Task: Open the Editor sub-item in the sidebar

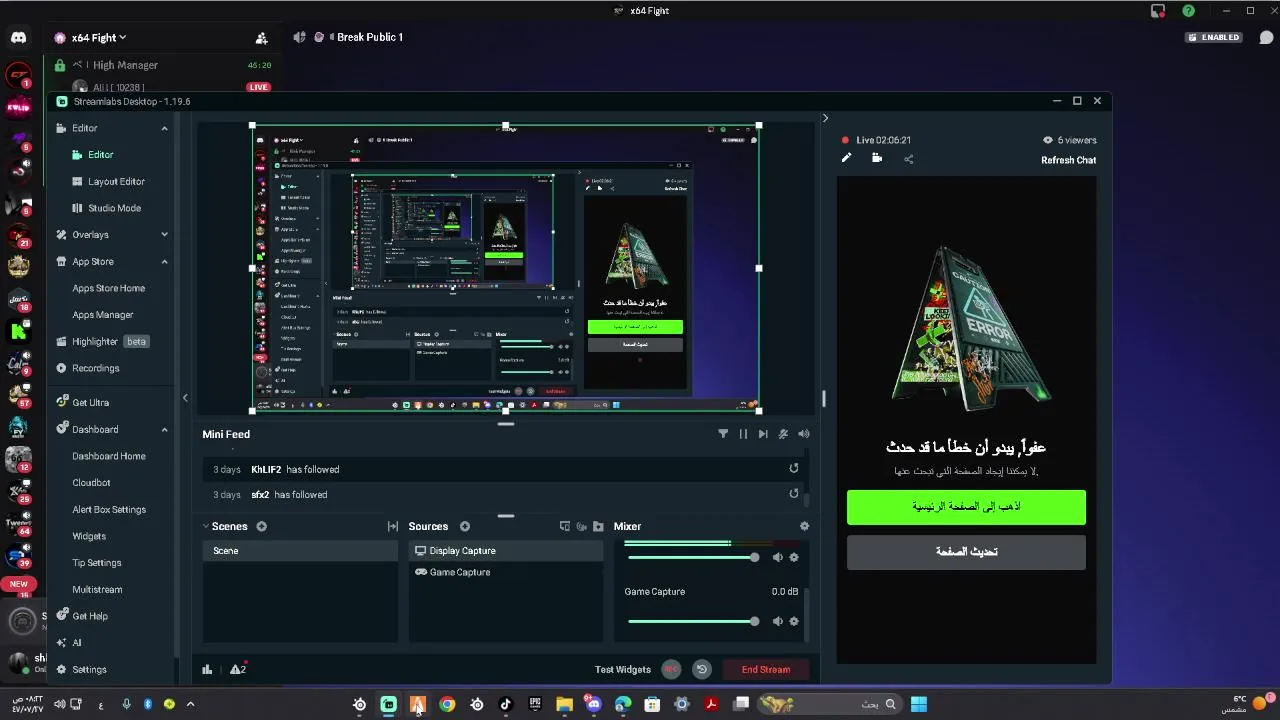Action: 101,155
